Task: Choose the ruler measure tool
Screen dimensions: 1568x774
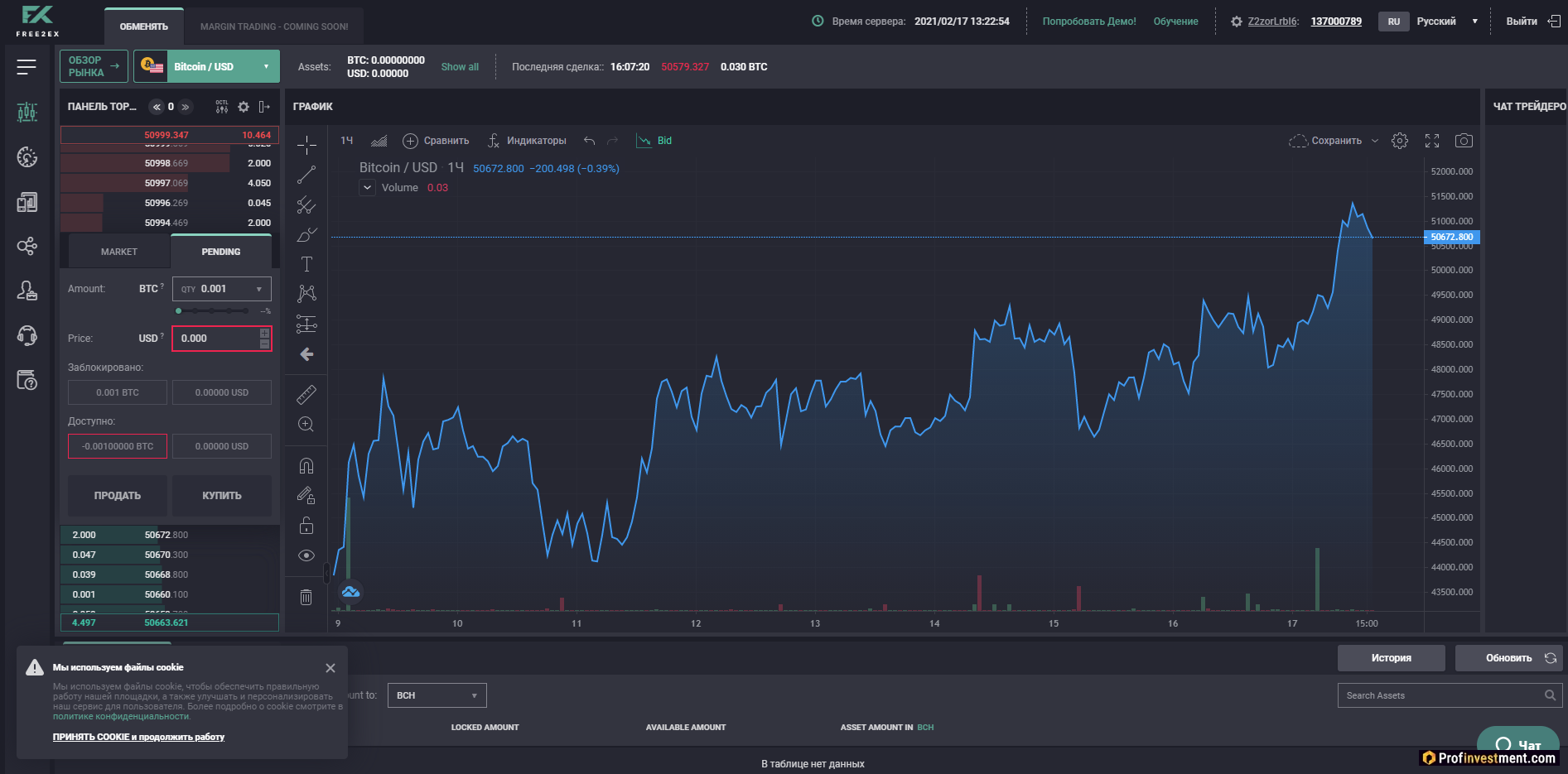Action: (306, 395)
